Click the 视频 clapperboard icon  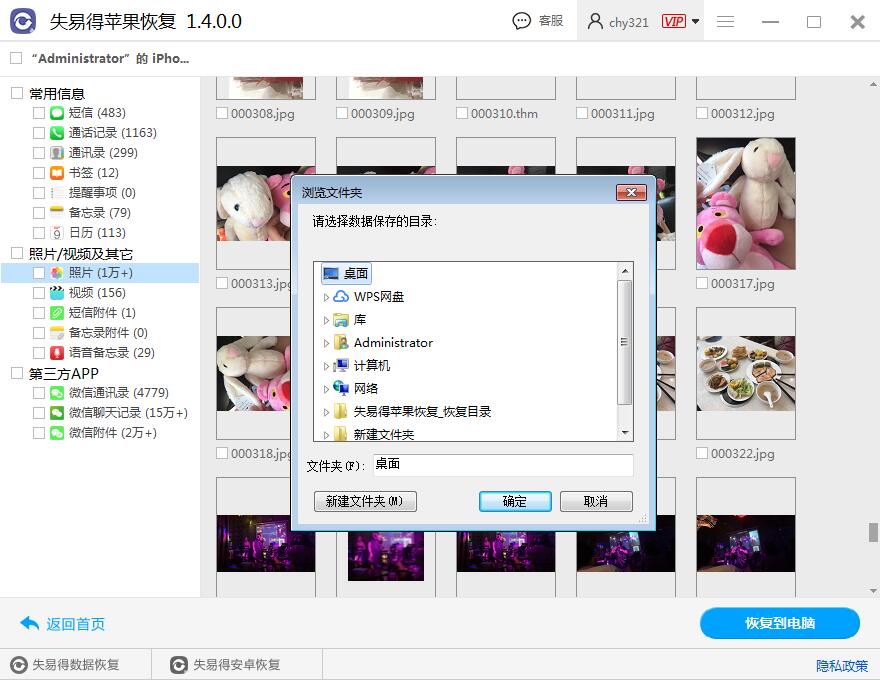(x=57, y=293)
